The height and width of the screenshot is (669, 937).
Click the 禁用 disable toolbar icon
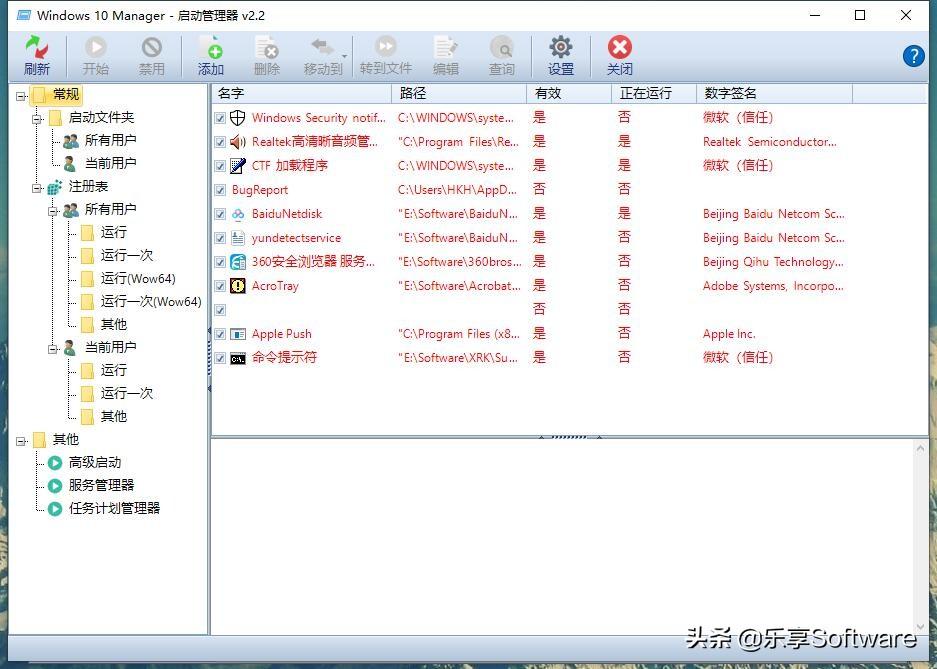152,47
